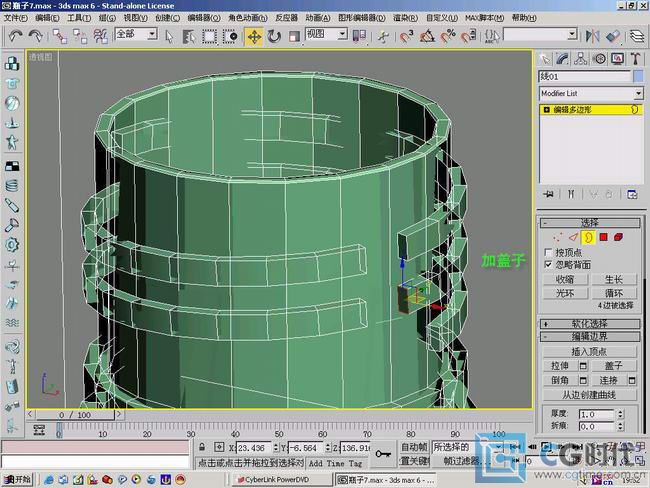Screen dimensions: 650x488
Task: Select the Rotate transform tool
Action: [x=275, y=35]
